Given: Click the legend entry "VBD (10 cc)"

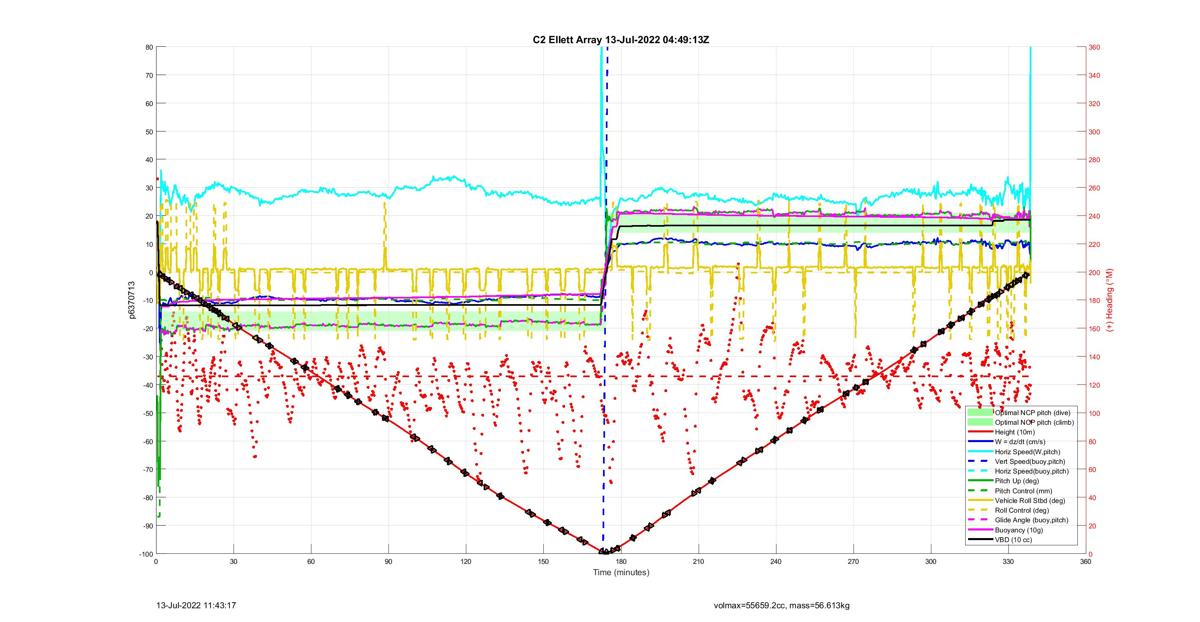Looking at the screenshot, I should click(x=1013, y=539).
